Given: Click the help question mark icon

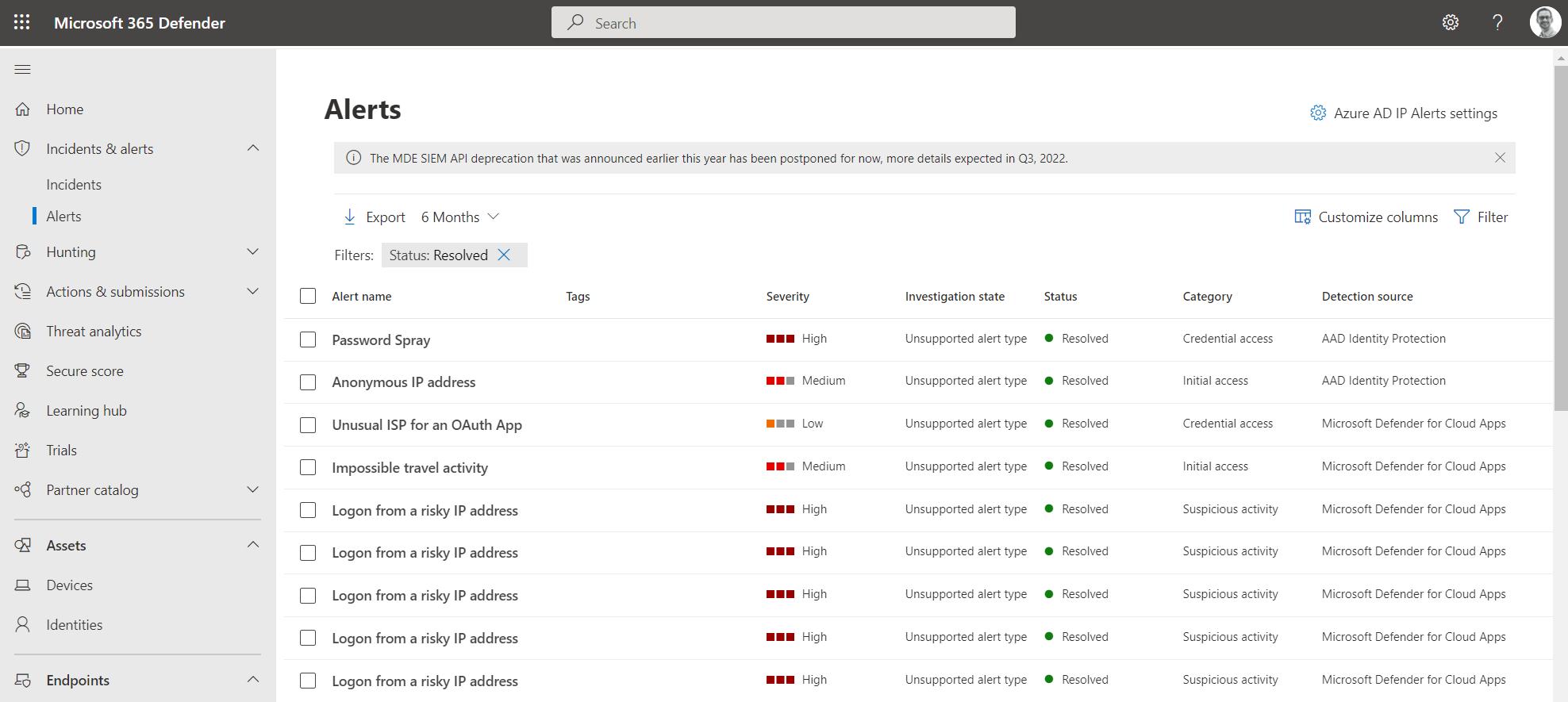Looking at the screenshot, I should click(x=1497, y=22).
